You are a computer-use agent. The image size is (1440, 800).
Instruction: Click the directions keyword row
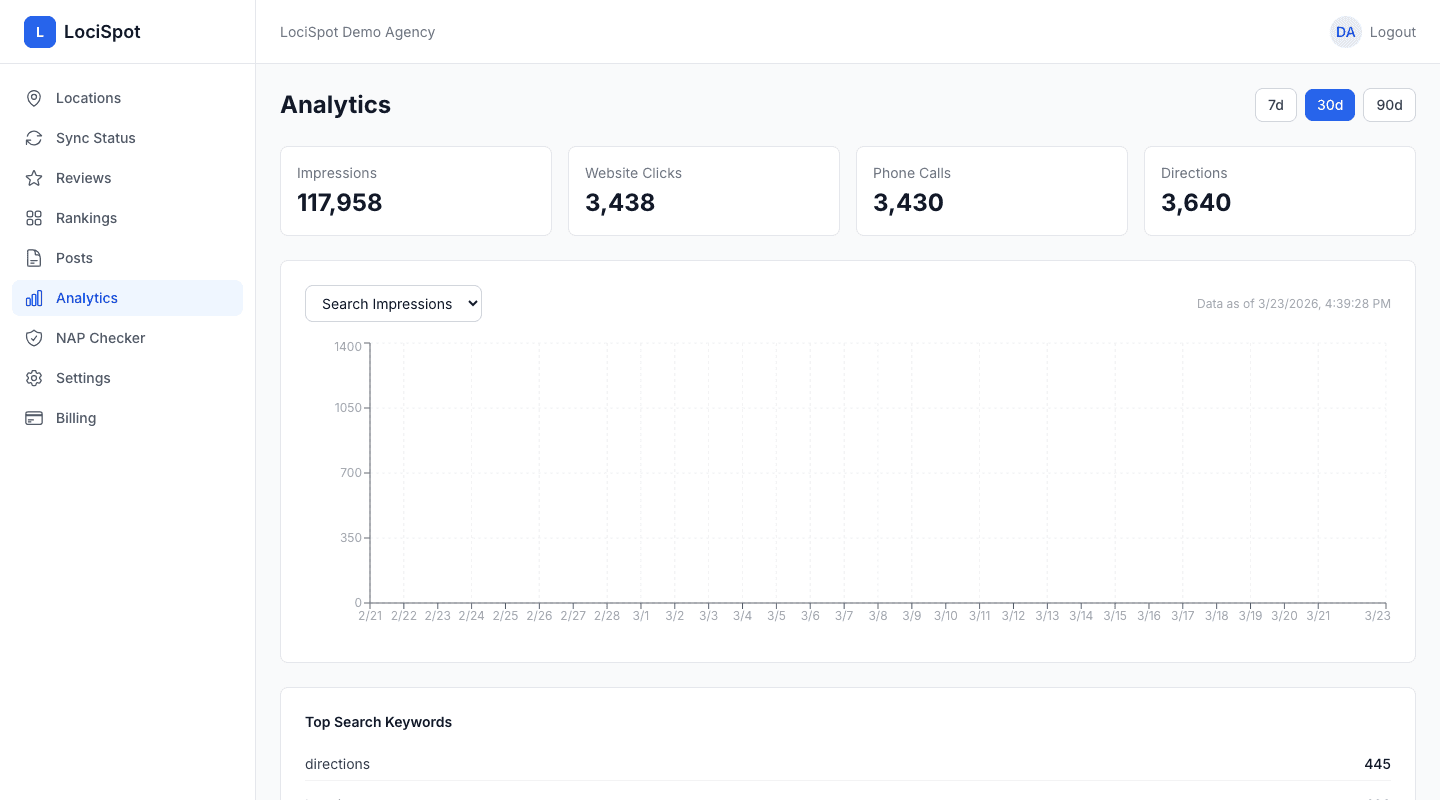coord(848,764)
